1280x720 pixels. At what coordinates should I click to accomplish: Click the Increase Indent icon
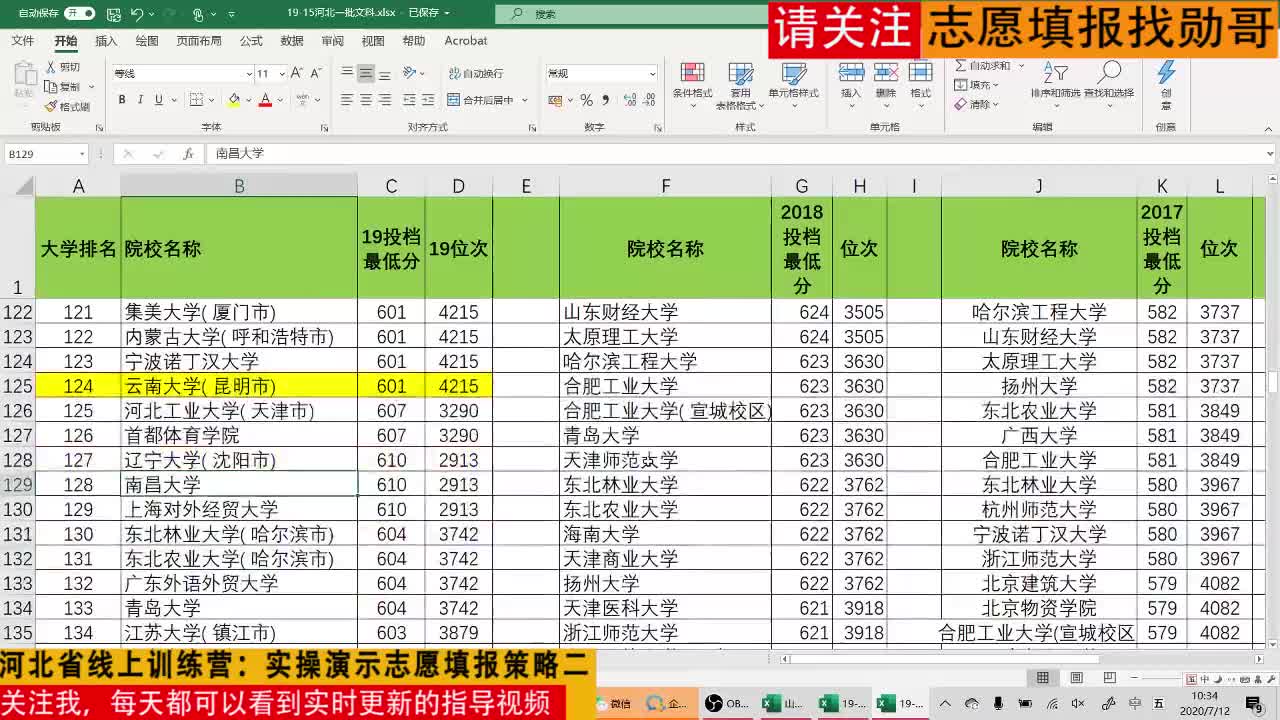pos(429,100)
